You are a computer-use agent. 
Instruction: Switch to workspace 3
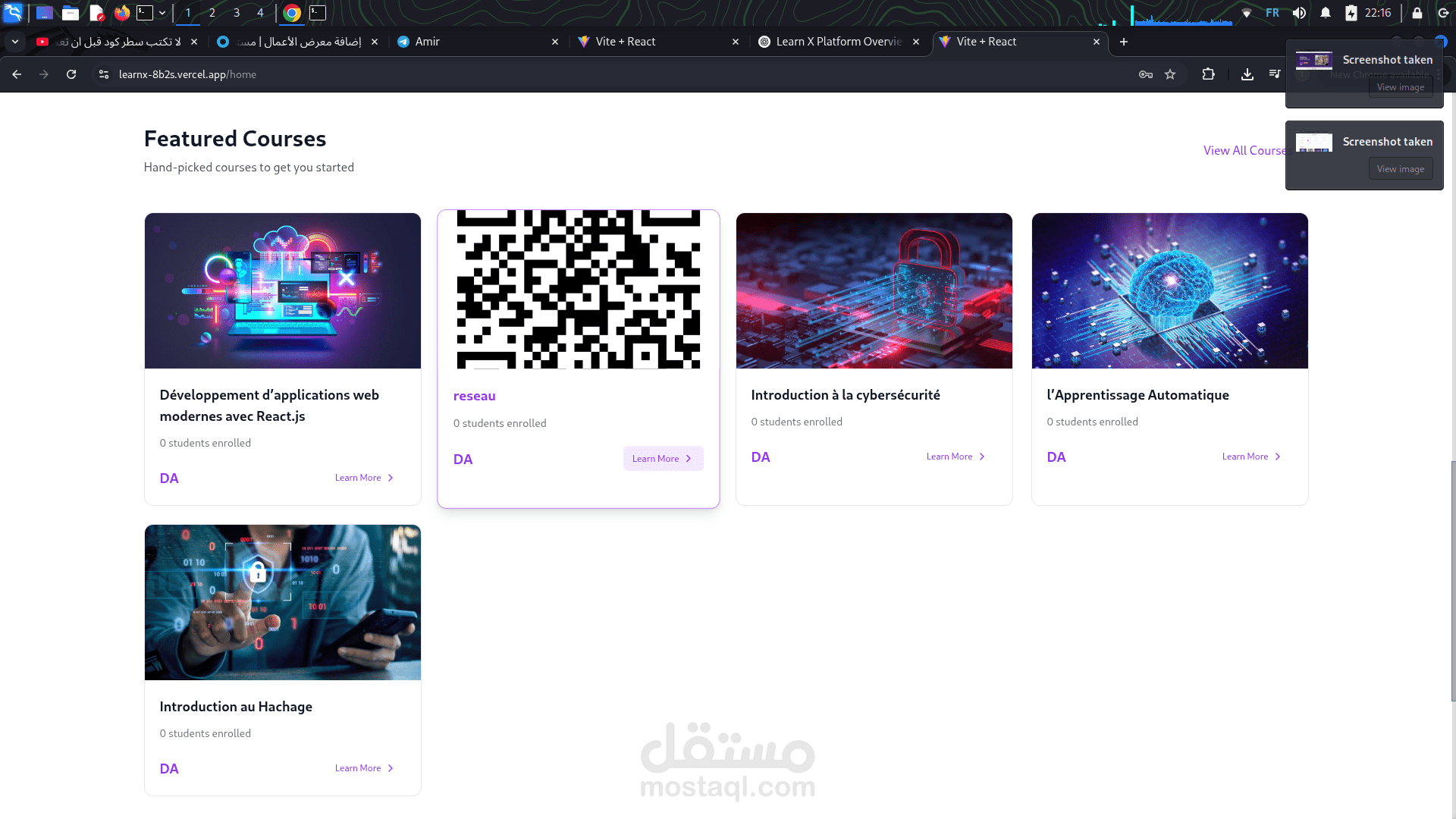(x=237, y=13)
